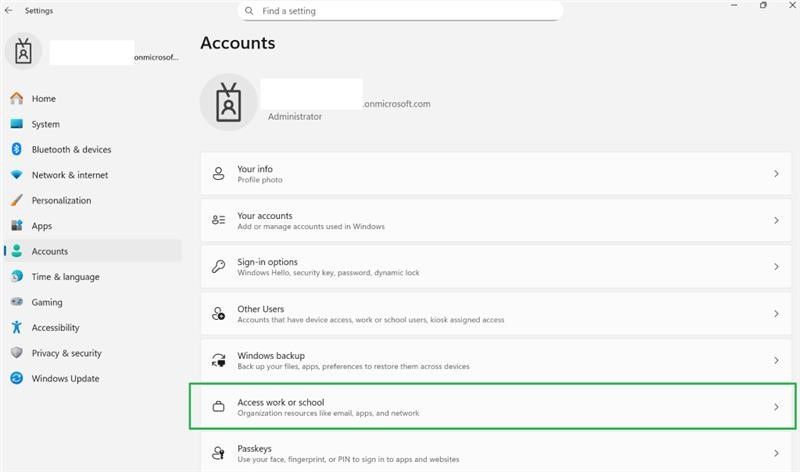The height and width of the screenshot is (472, 800).
Task: Click 'Add or manage accounts used in Windows'
Action: click(311, 226)
